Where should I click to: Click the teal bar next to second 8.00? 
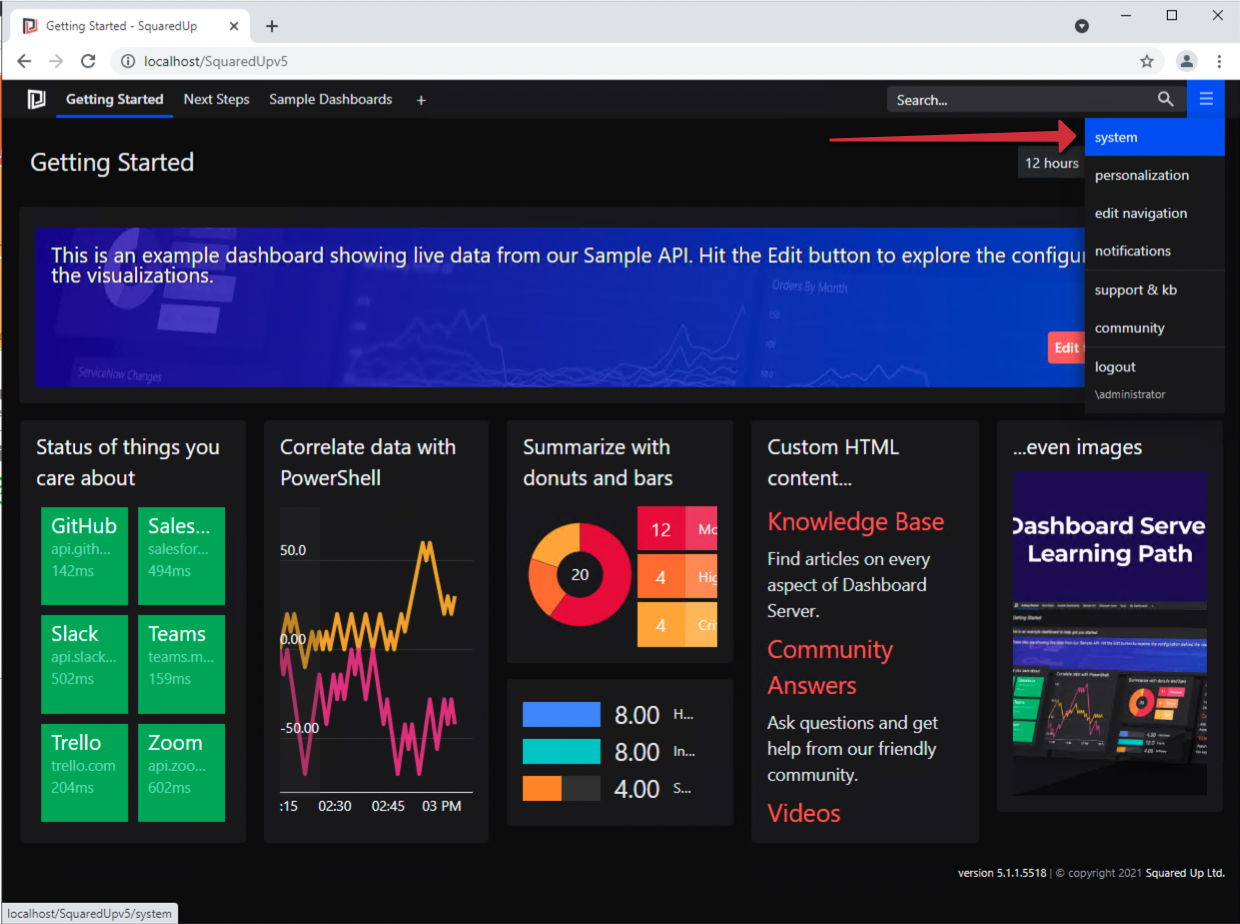point(561,752)
